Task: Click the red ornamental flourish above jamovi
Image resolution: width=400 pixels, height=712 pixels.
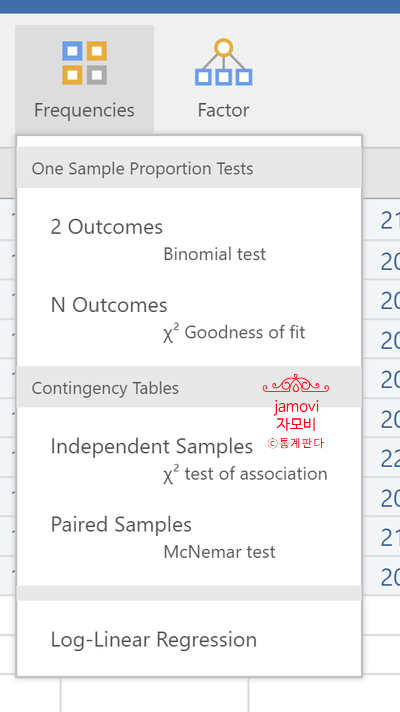Action: coord(296,384)
